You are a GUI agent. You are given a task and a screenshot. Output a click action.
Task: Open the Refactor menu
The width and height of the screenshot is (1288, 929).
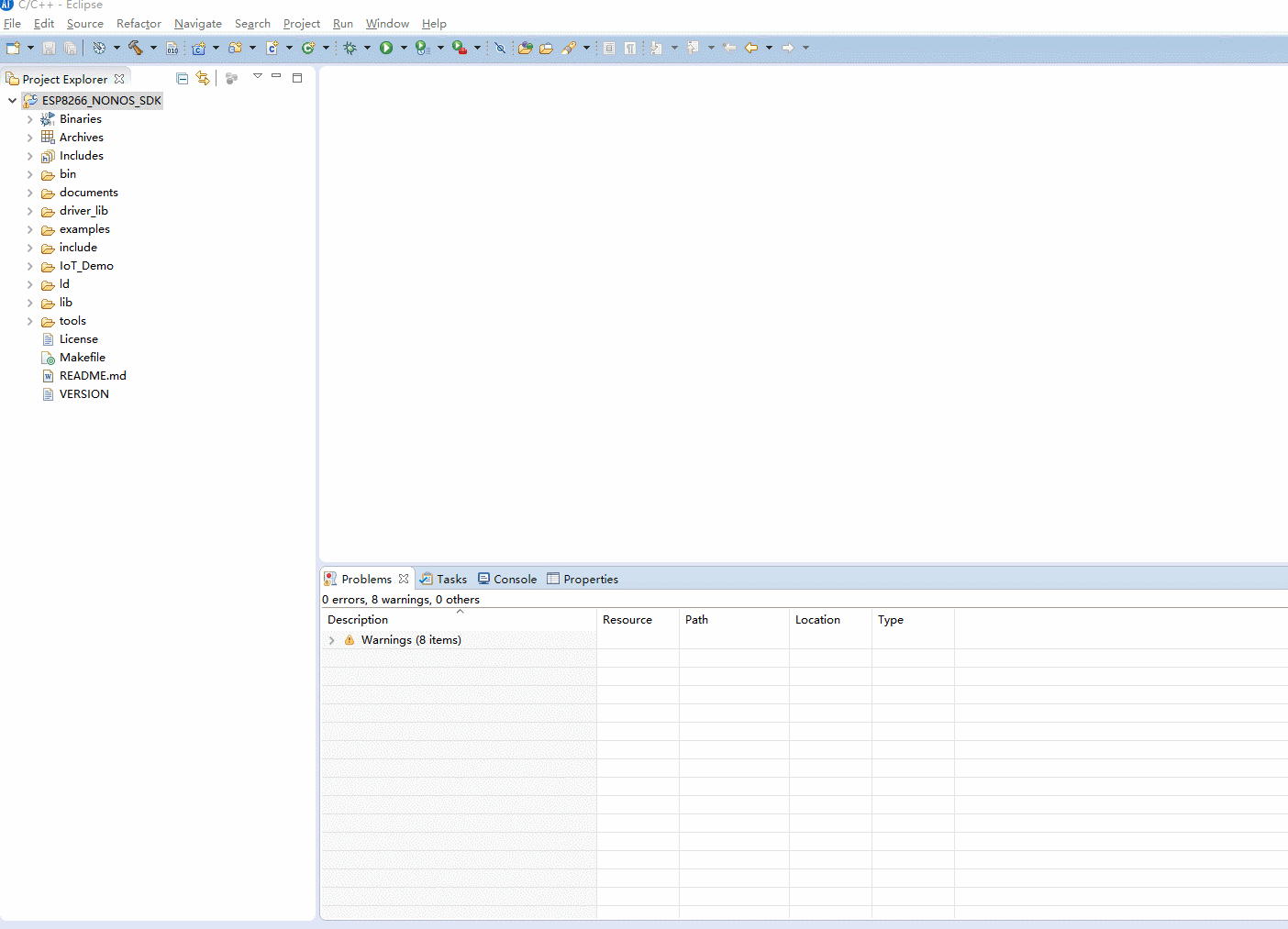[139, 24]
